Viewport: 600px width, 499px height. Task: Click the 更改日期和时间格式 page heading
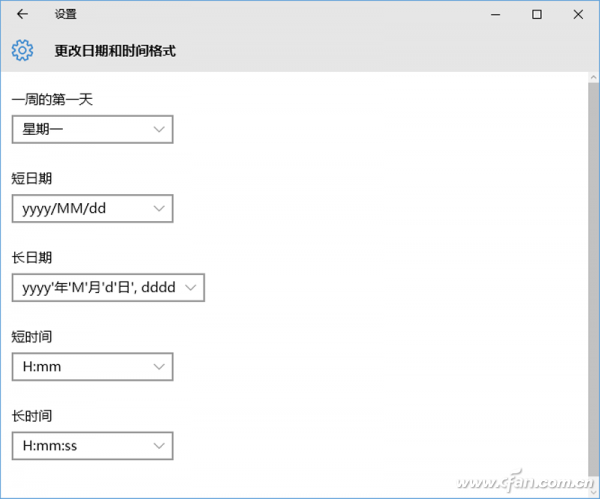pyautogui.click(x=115, y=50)
